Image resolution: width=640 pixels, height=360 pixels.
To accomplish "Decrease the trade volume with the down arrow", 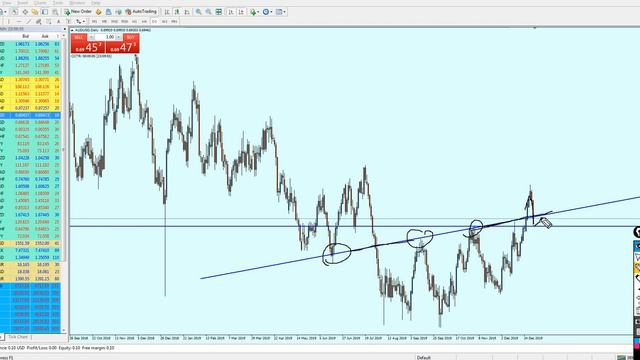I will pos(91,37).
